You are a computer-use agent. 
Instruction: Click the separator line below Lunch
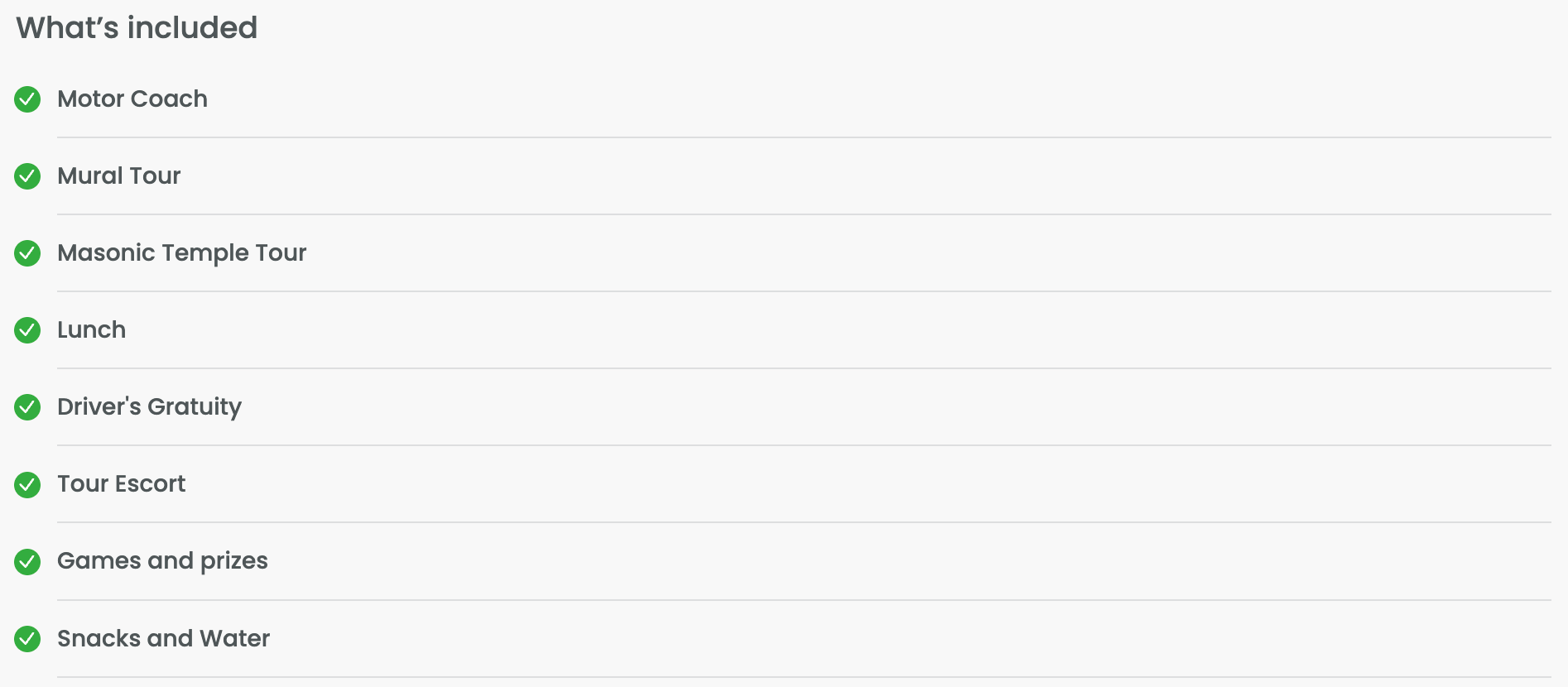coord(803,368)
